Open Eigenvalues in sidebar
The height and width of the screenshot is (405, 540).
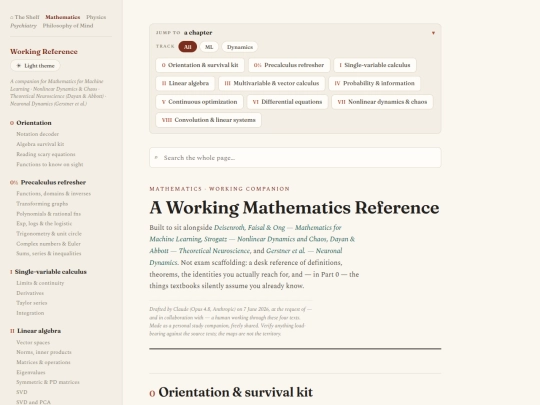31,372
